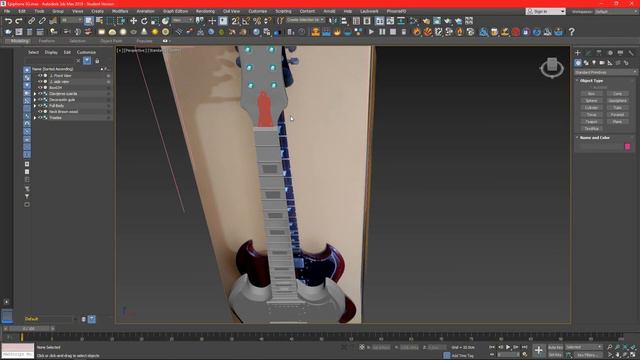
Task: Hide the Full Body object eye icon
Action: click(40, 106)
